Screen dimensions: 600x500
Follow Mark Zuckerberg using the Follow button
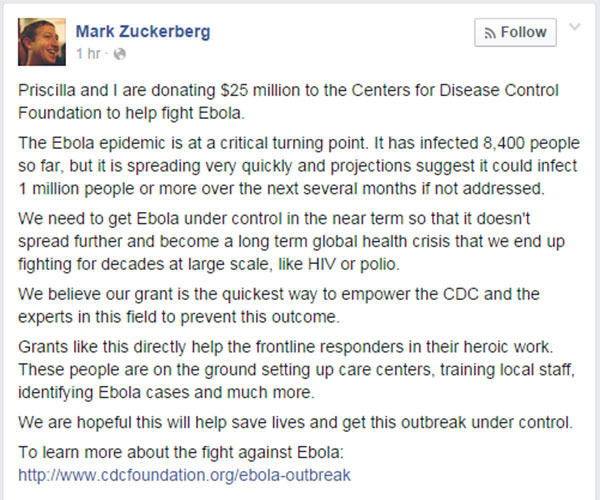[x=515, y=33]
